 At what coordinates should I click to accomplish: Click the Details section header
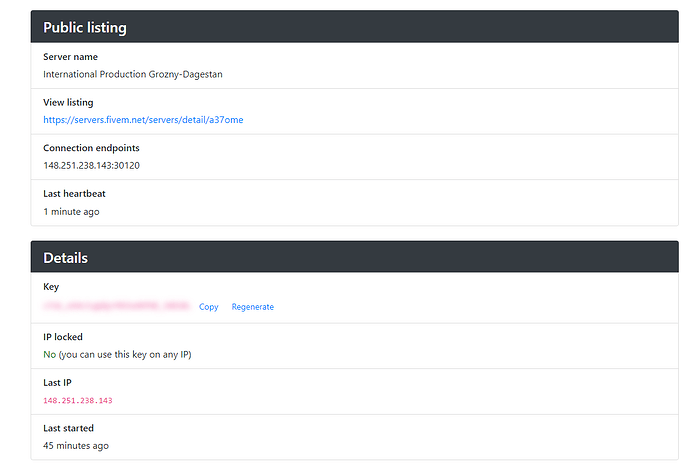(x=66, y=258)
